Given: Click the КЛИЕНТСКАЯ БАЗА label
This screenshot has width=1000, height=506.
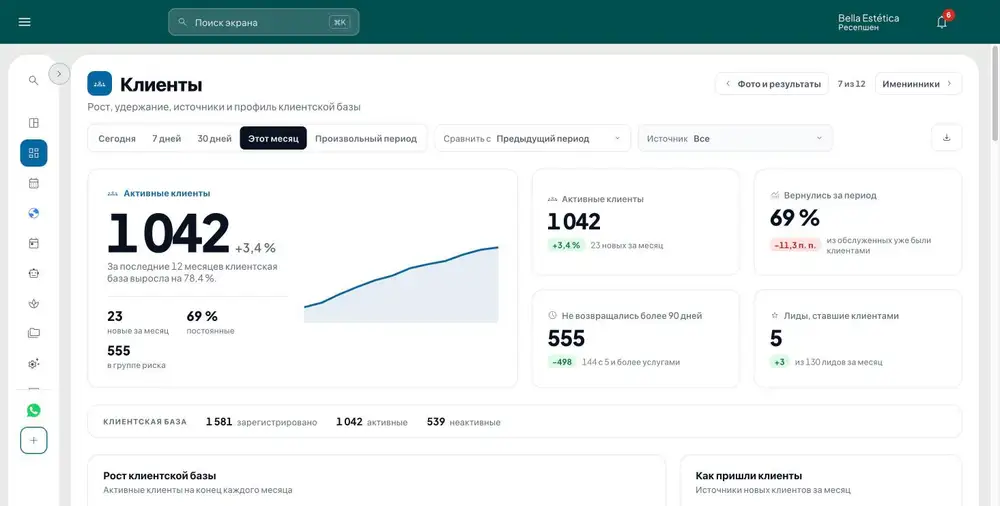Looking at the screenshot, I should point(145,422).
